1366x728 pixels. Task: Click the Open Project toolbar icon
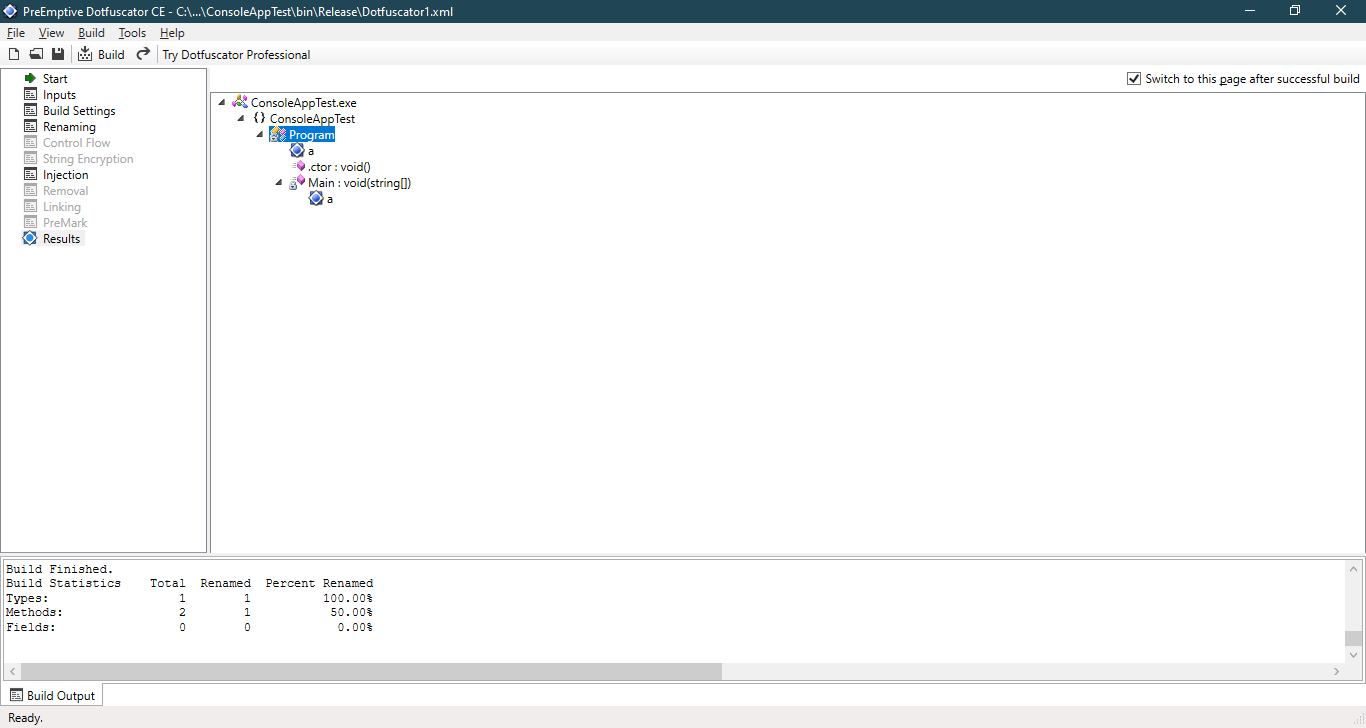point(36,53)
